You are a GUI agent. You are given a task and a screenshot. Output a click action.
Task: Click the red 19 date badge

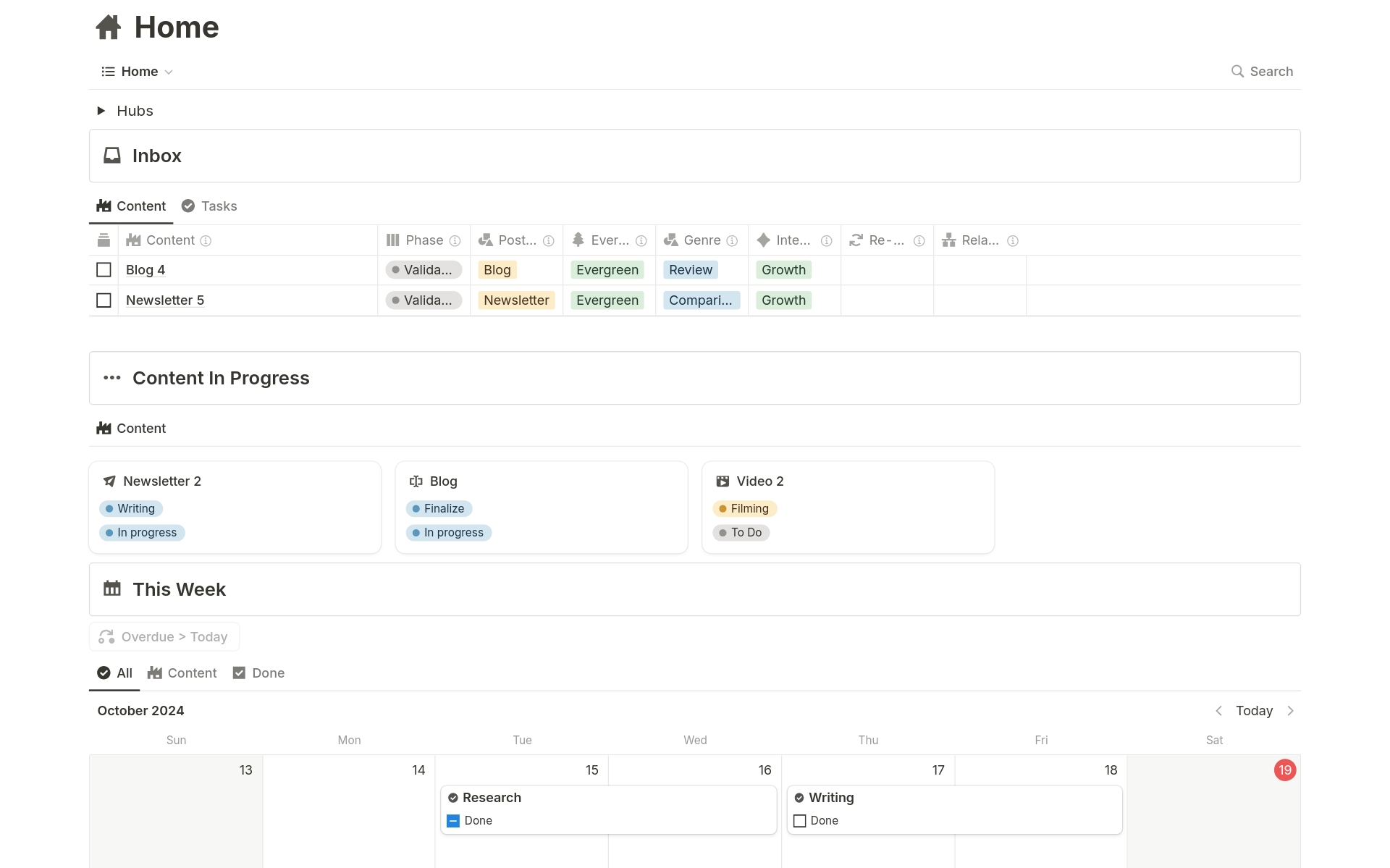coord(1285,770)
